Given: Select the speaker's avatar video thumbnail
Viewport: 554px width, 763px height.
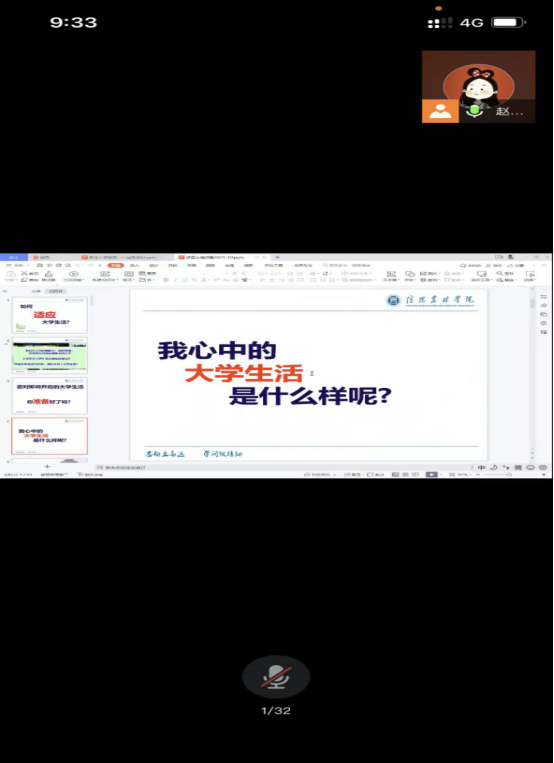Looking at the screenshot, I should pyautogui.click(x=479, y=87).
